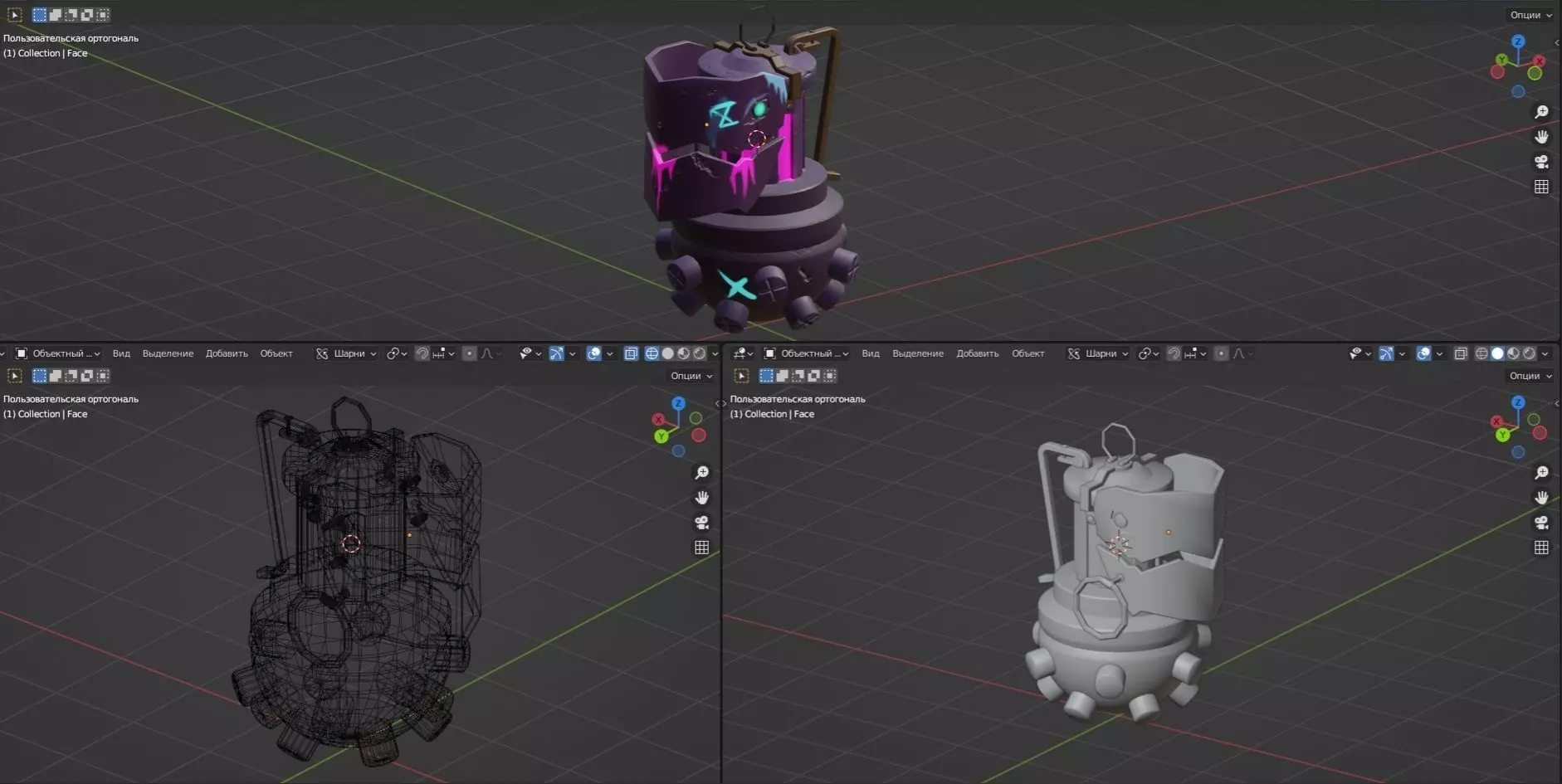Click blue Z axis on top viewport gizmo
The height and width of the screenshot is (784, 1562).
[1518, 41]
